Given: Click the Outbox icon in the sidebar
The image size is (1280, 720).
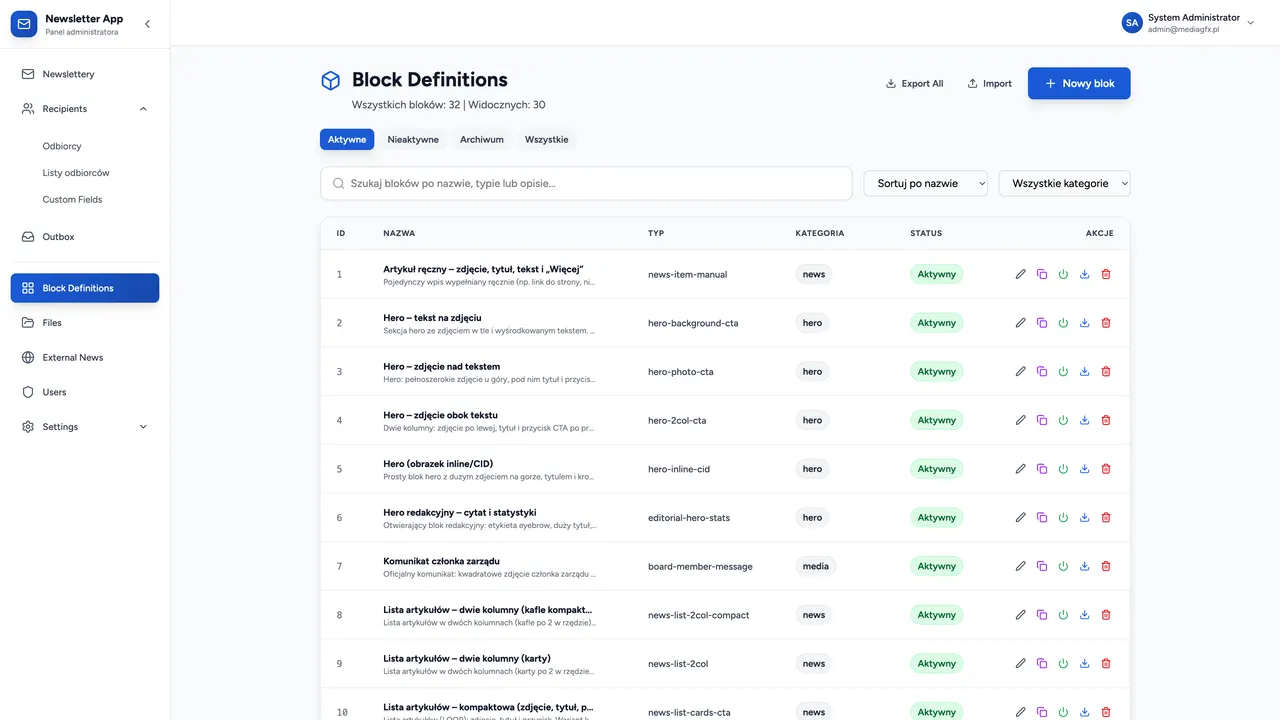Looking at the screenshot, I should 28,237.
